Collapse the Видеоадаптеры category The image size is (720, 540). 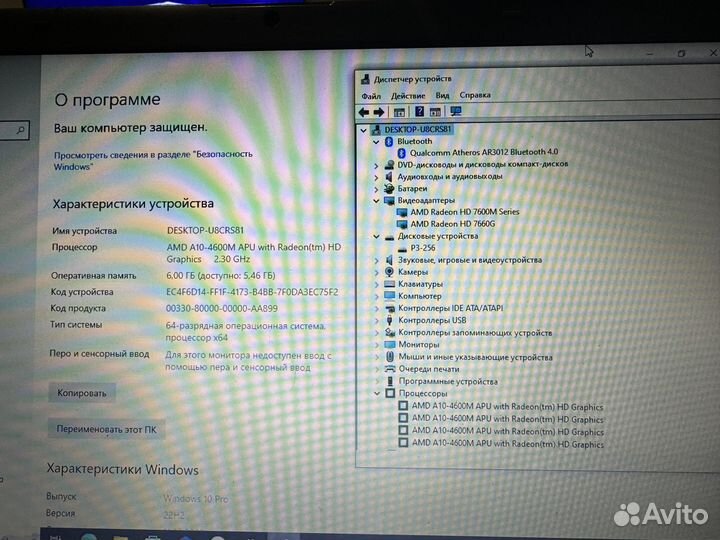pyautogui.click(x=376, y=200)
